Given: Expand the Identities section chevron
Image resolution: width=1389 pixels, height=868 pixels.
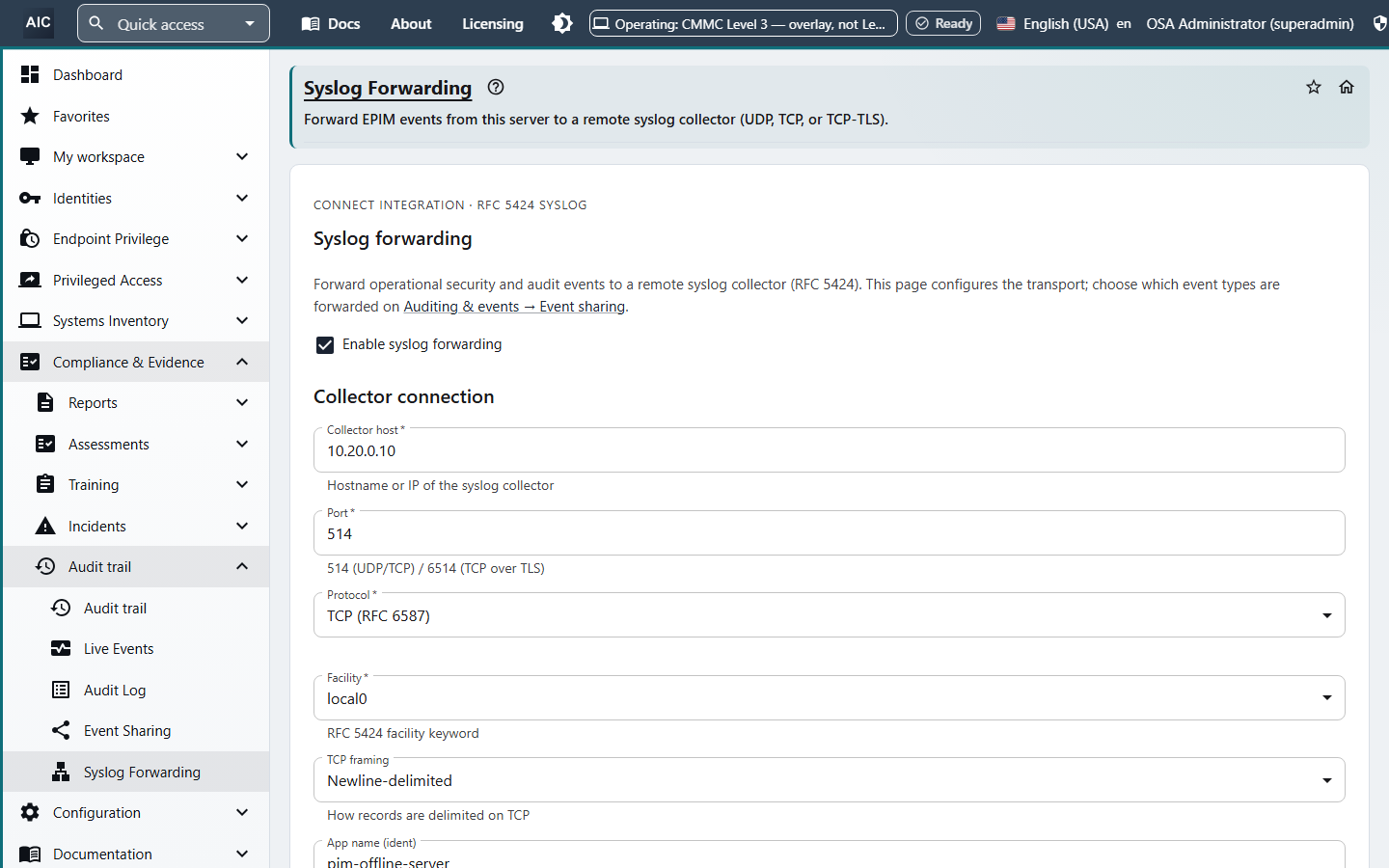Looking at the screenshot, I should [x=242, y=198].
